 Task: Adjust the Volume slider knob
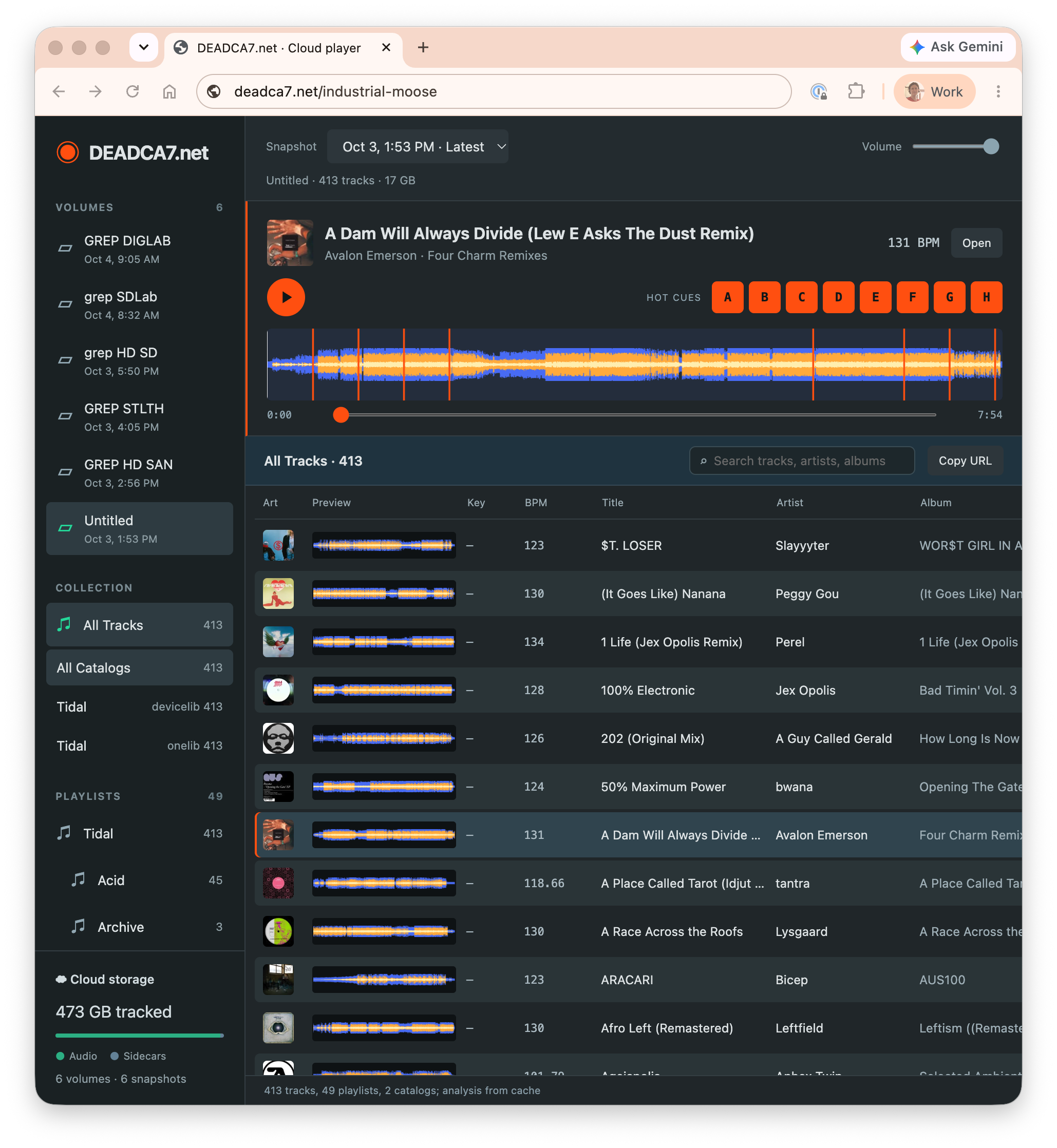991,147
